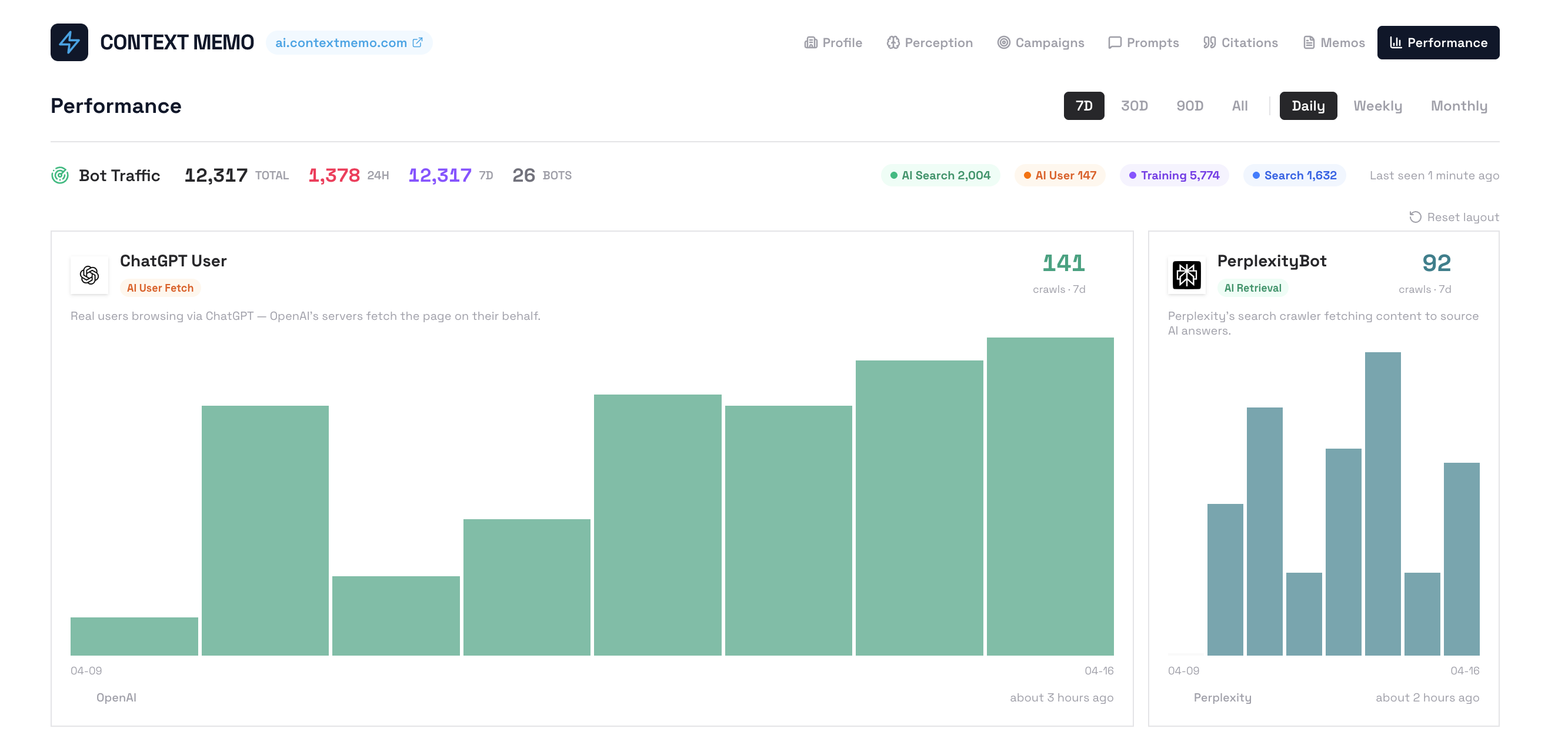Click the ChatGPT User card title
The width and height of the screenshot is (1568, 735).
coord(173,261)
